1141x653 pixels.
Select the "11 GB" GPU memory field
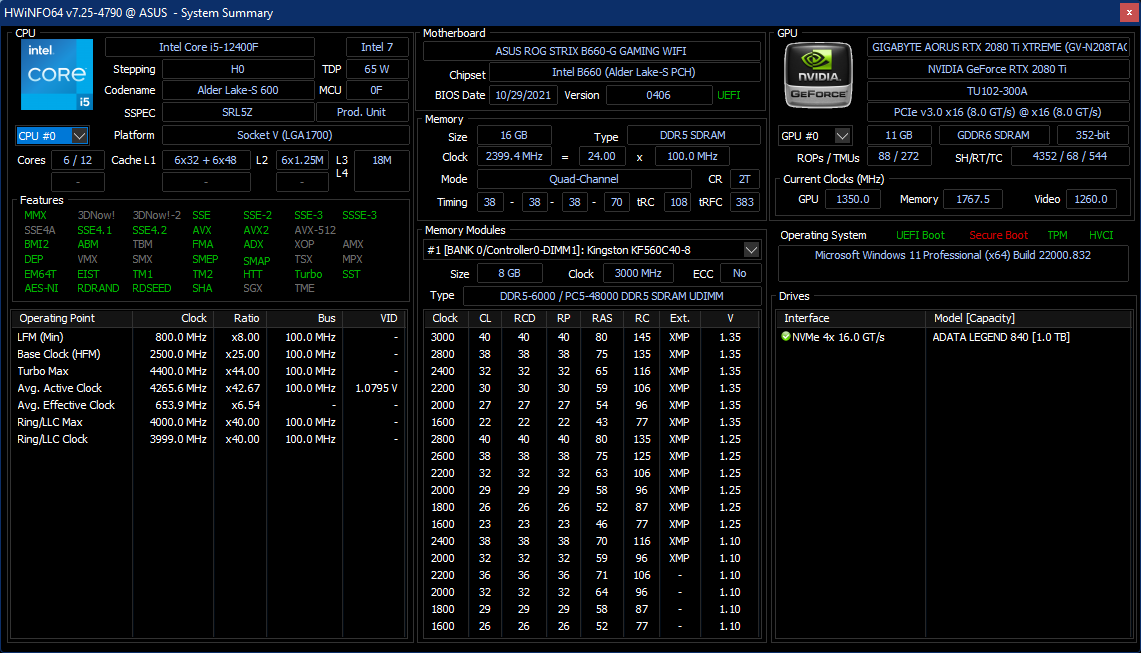[899, 135]
